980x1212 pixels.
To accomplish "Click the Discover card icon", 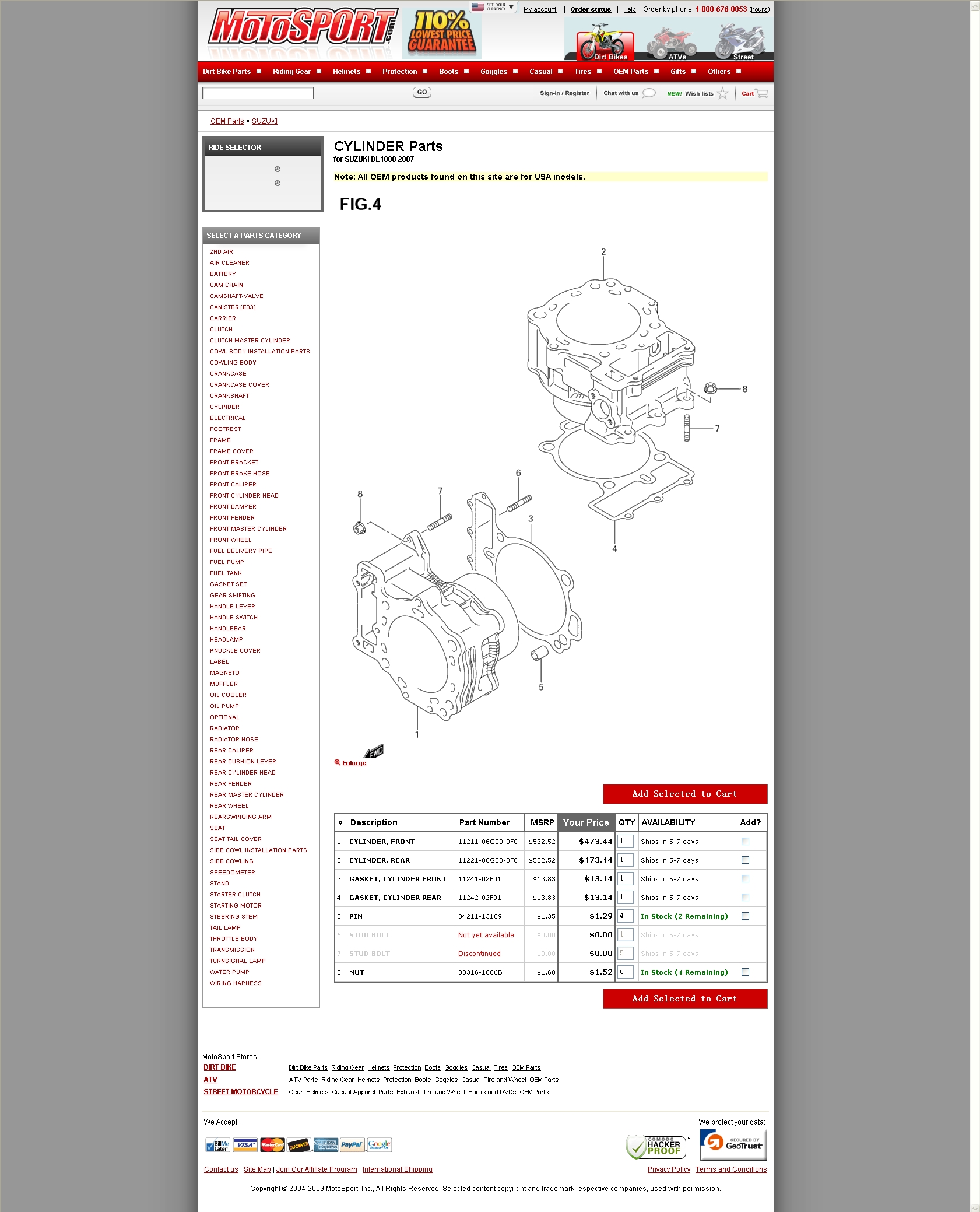I will click(x=299, y=1145).
